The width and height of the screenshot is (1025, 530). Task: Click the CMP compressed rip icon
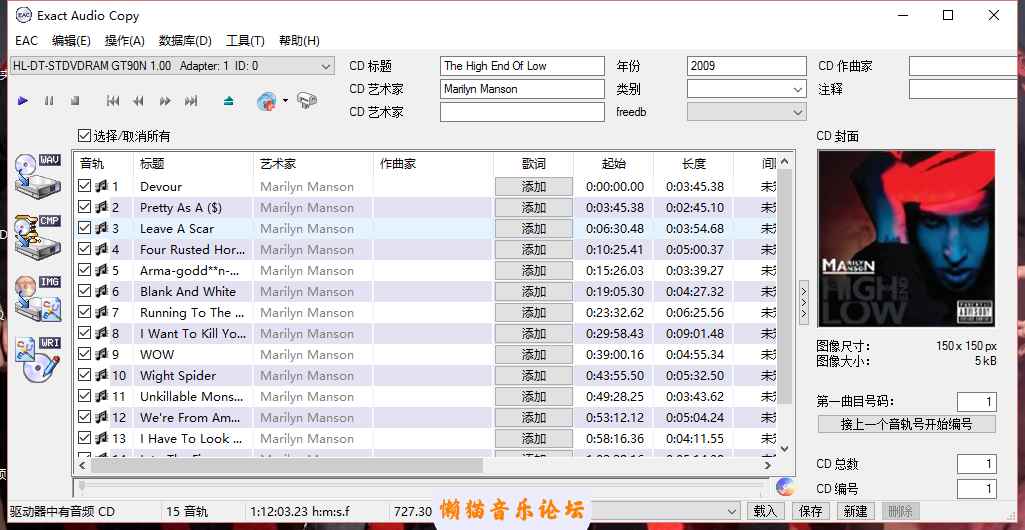point(38,237)
